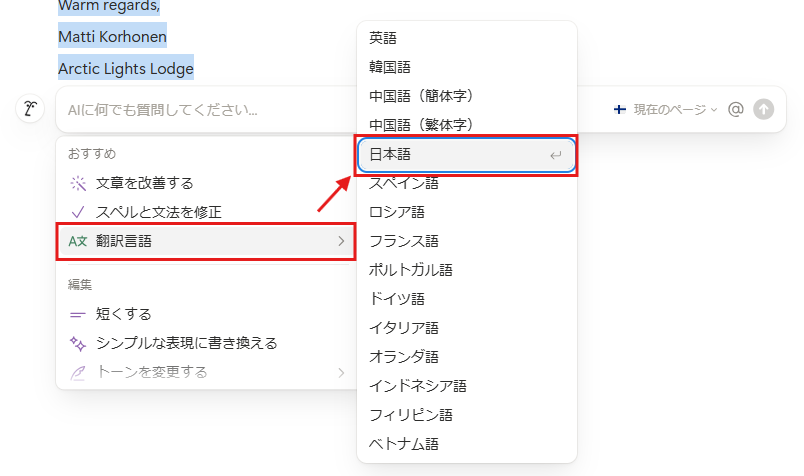The width and height of the screenshot is (804, 476).
Task: Click the checkmark icon for スペルと文法を修正
Action: (x=78, y=212)
